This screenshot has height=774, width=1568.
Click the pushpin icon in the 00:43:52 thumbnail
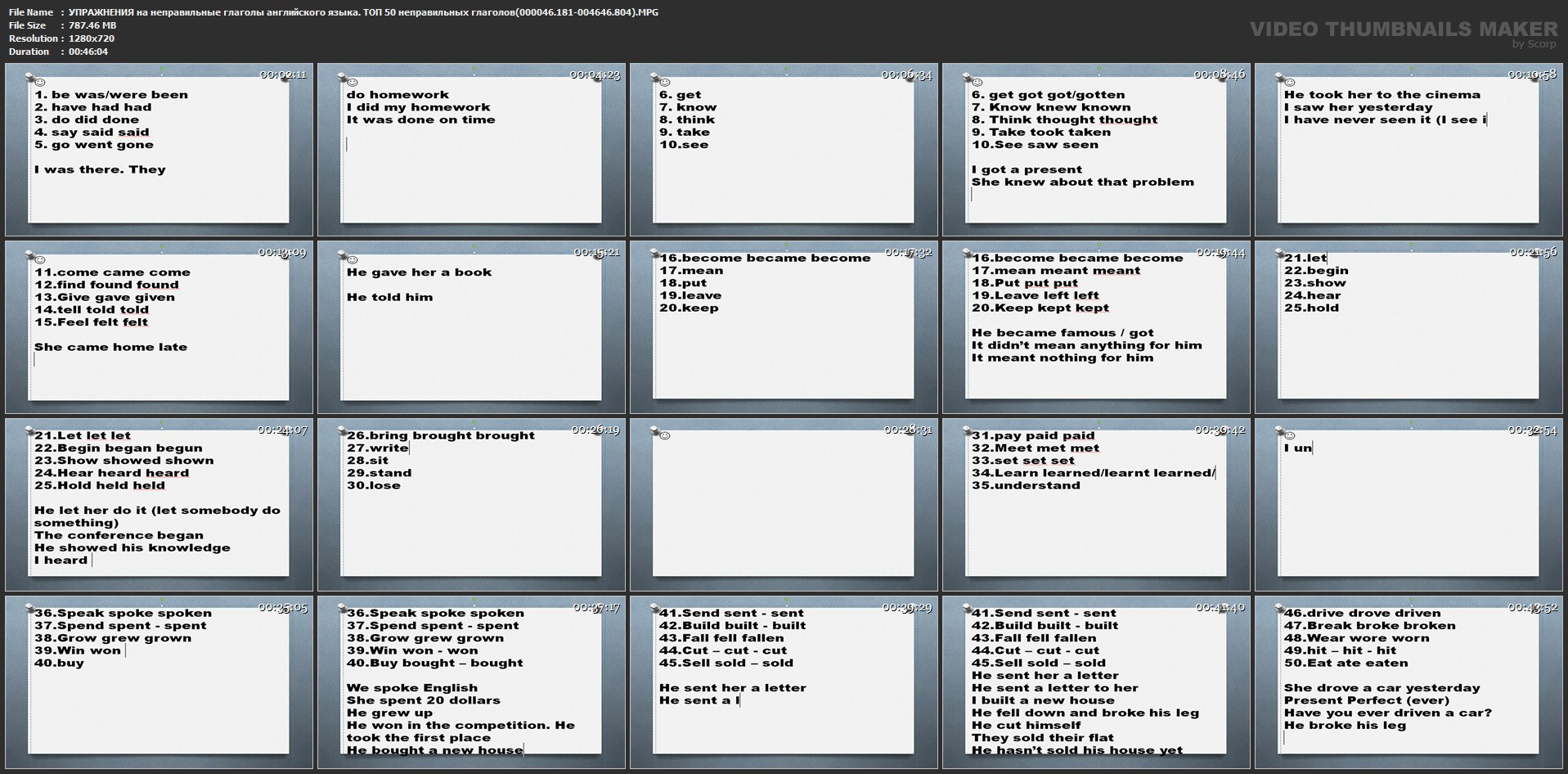click(1280, 609)
